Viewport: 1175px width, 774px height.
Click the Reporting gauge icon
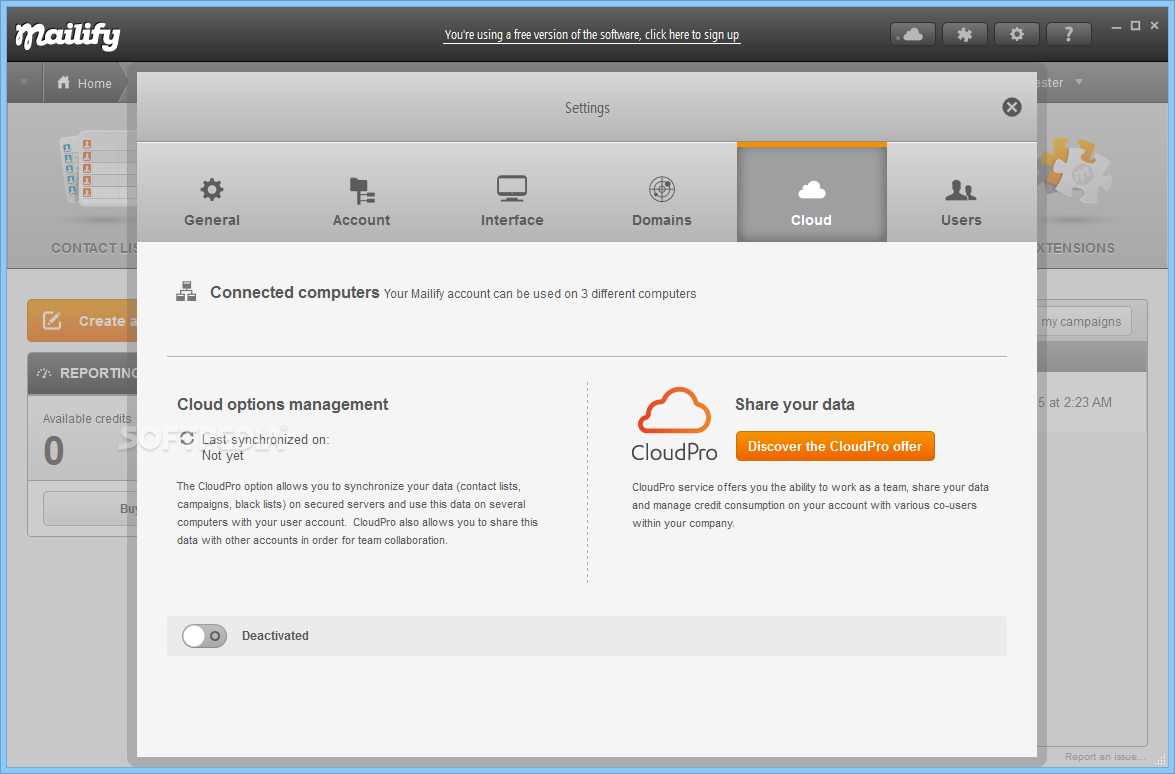44,373
